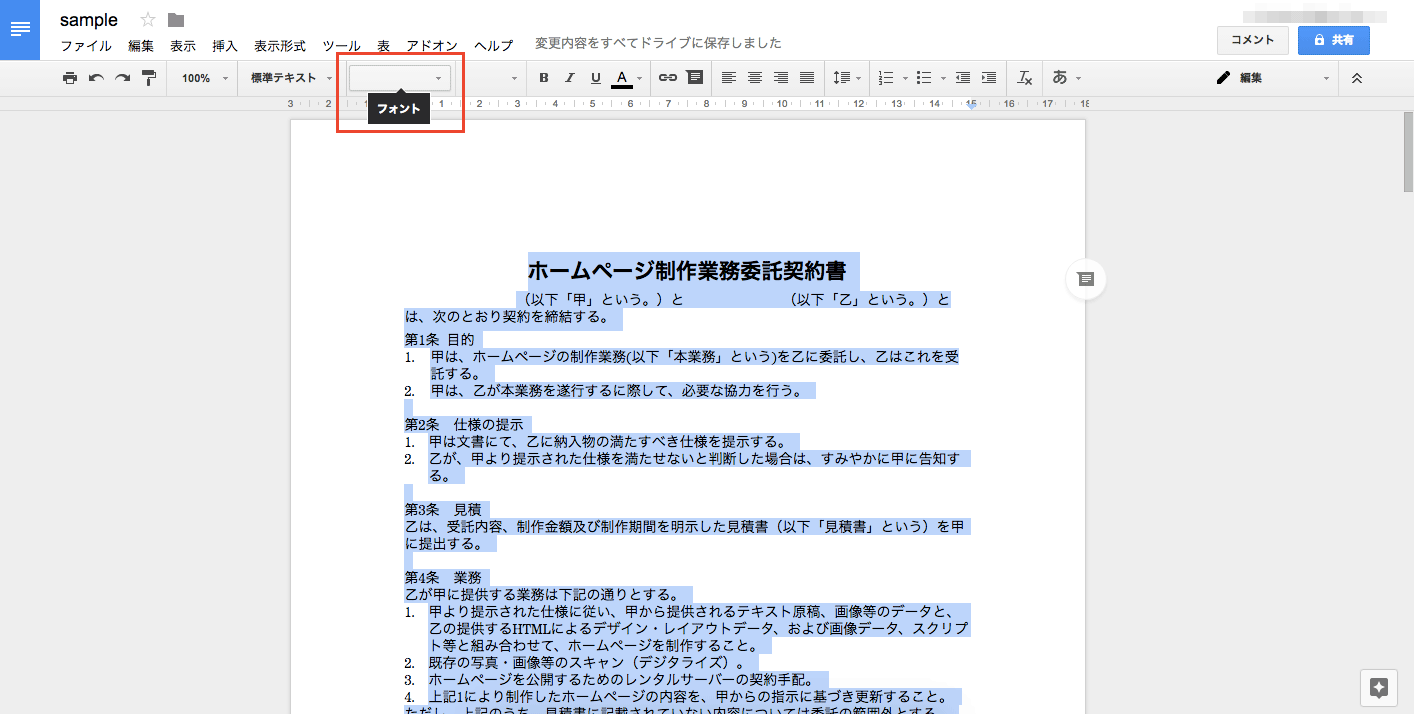Collapse the menus with double chevron
Viewport: 1414px width, 714px height.
click(x=1357, y=78)
